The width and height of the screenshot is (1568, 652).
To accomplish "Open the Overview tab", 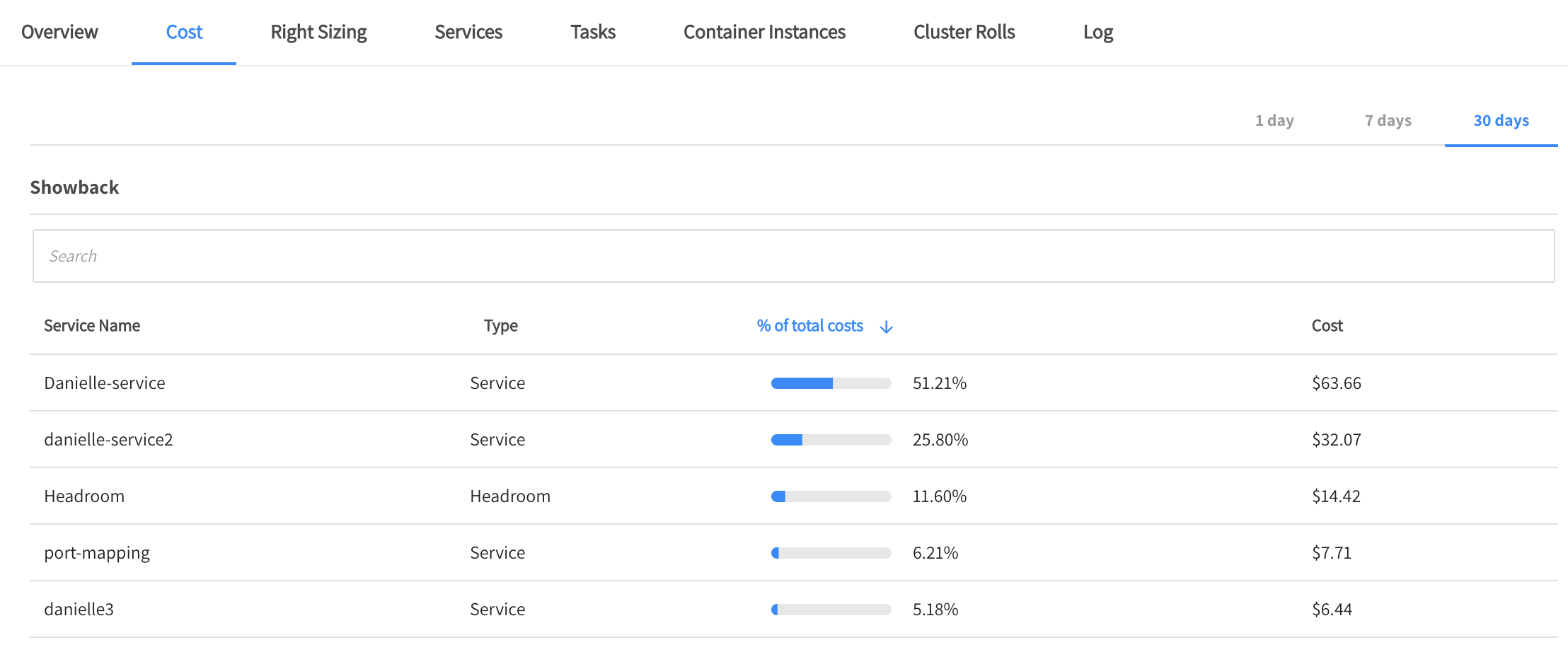I will coord(59,33).
